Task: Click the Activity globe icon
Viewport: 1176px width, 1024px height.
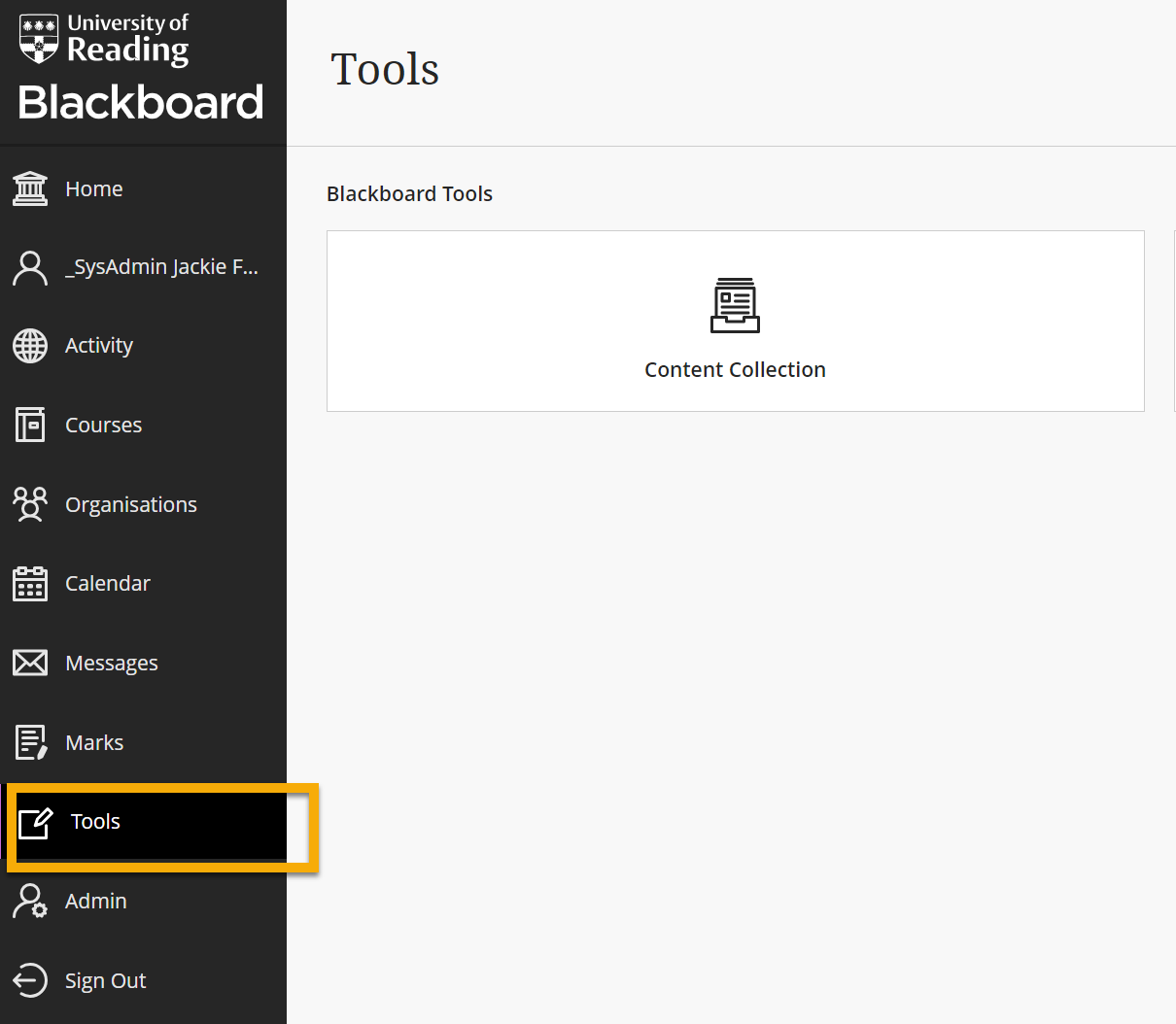Action: pyautogui.click(x=30, y=346)
